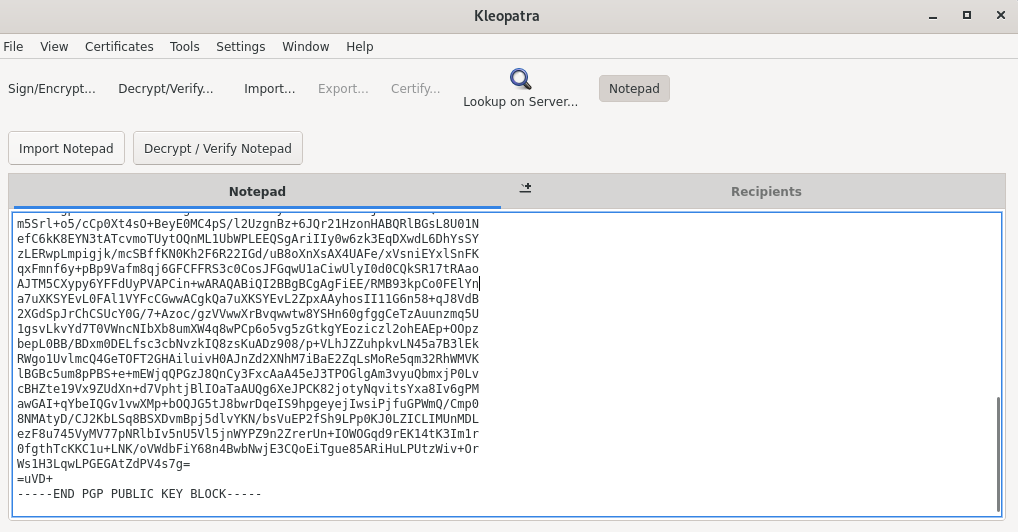Click Import in the toolbar
1018x532 pixels.
pyautogui.click(x=269, y=89)
